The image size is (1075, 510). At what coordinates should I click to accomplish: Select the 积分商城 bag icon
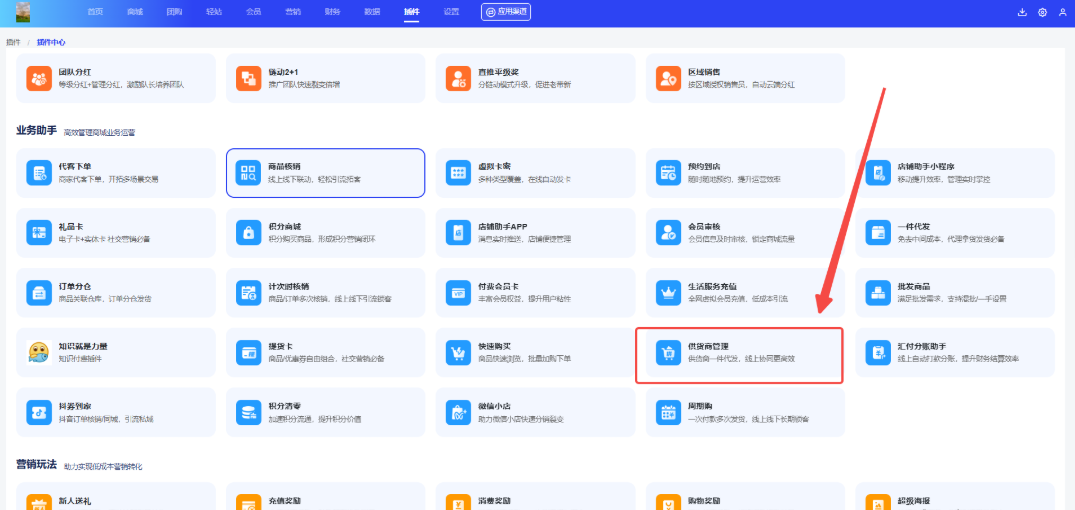[x=248, y=233]
